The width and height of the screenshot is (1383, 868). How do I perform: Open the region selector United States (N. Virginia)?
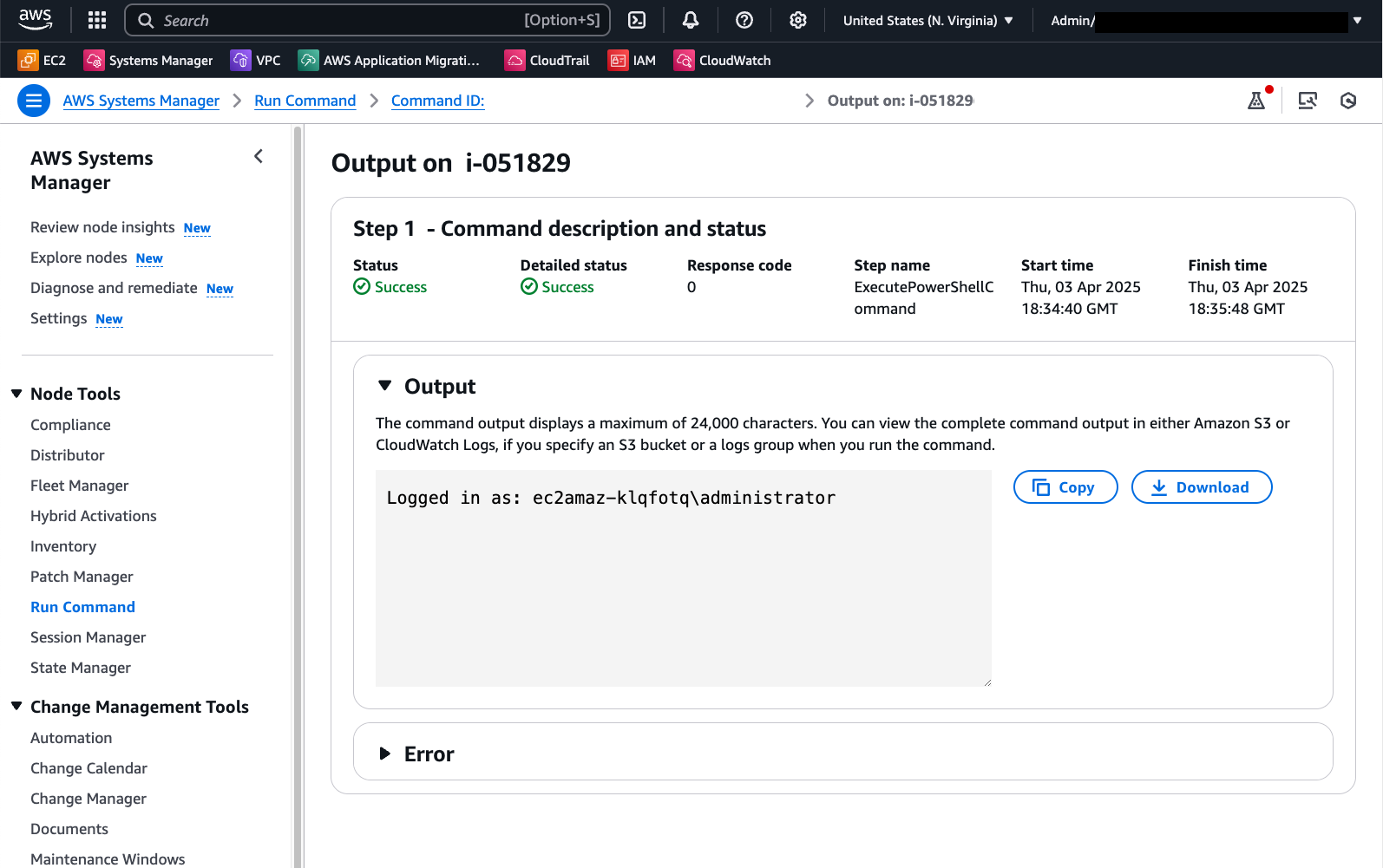pos(927,20)
